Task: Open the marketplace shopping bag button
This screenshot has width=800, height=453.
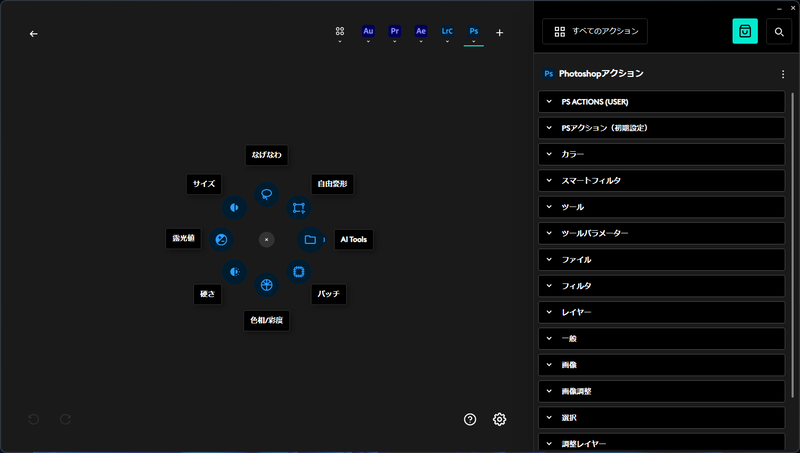Action: pyautogui.click(x=745, y=32)
